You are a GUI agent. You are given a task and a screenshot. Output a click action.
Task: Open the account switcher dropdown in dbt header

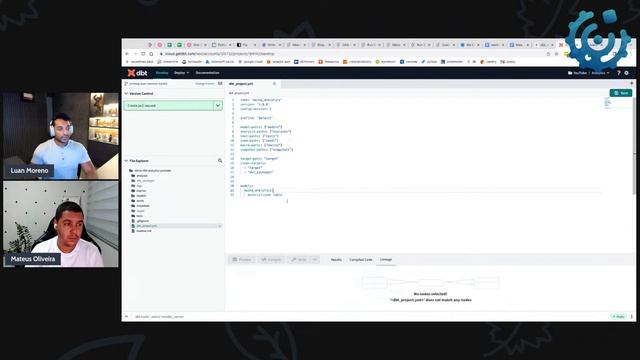(x=589, y=73)
